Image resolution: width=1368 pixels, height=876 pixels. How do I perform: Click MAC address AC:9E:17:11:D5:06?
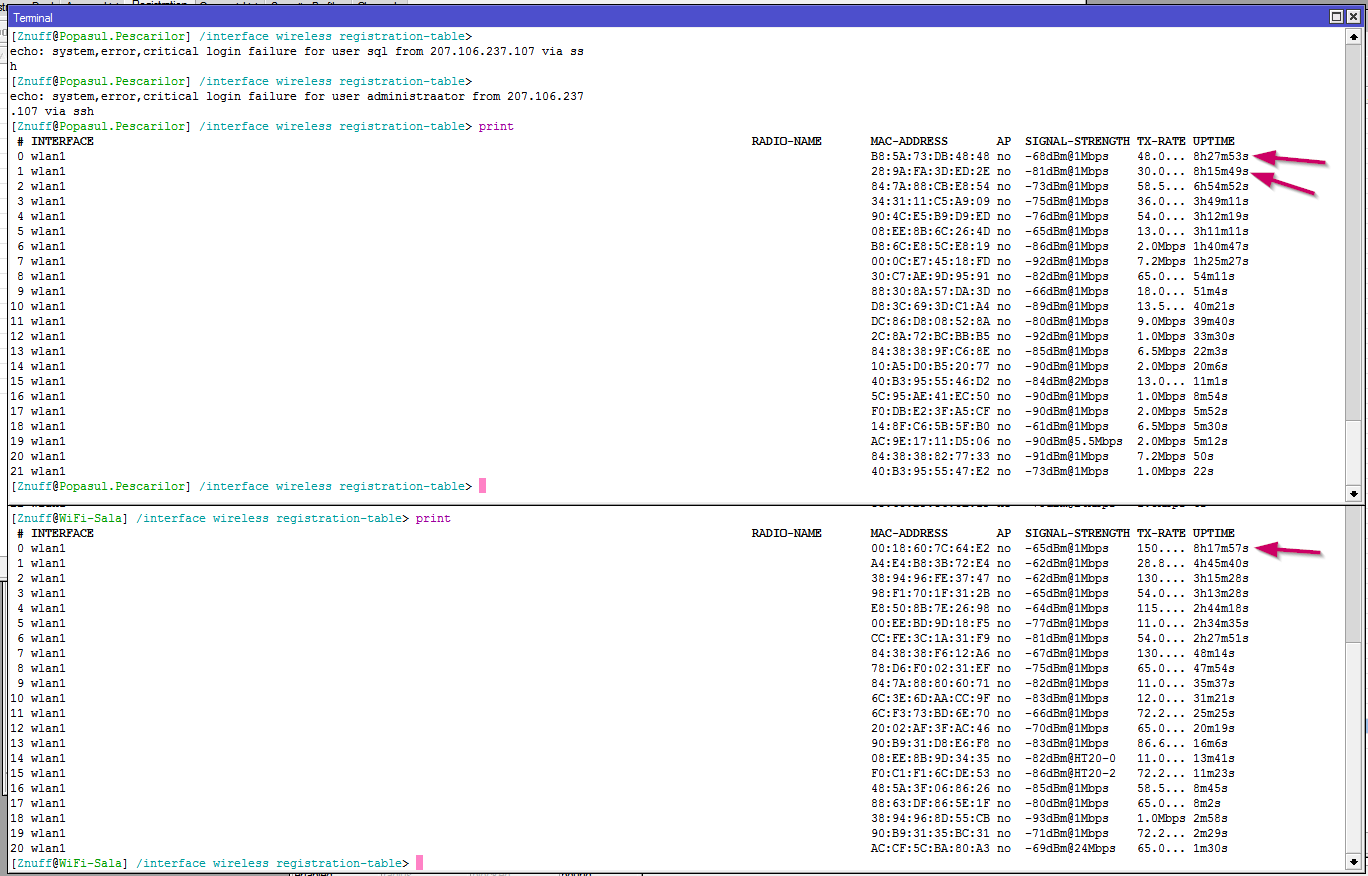[930, 441]
